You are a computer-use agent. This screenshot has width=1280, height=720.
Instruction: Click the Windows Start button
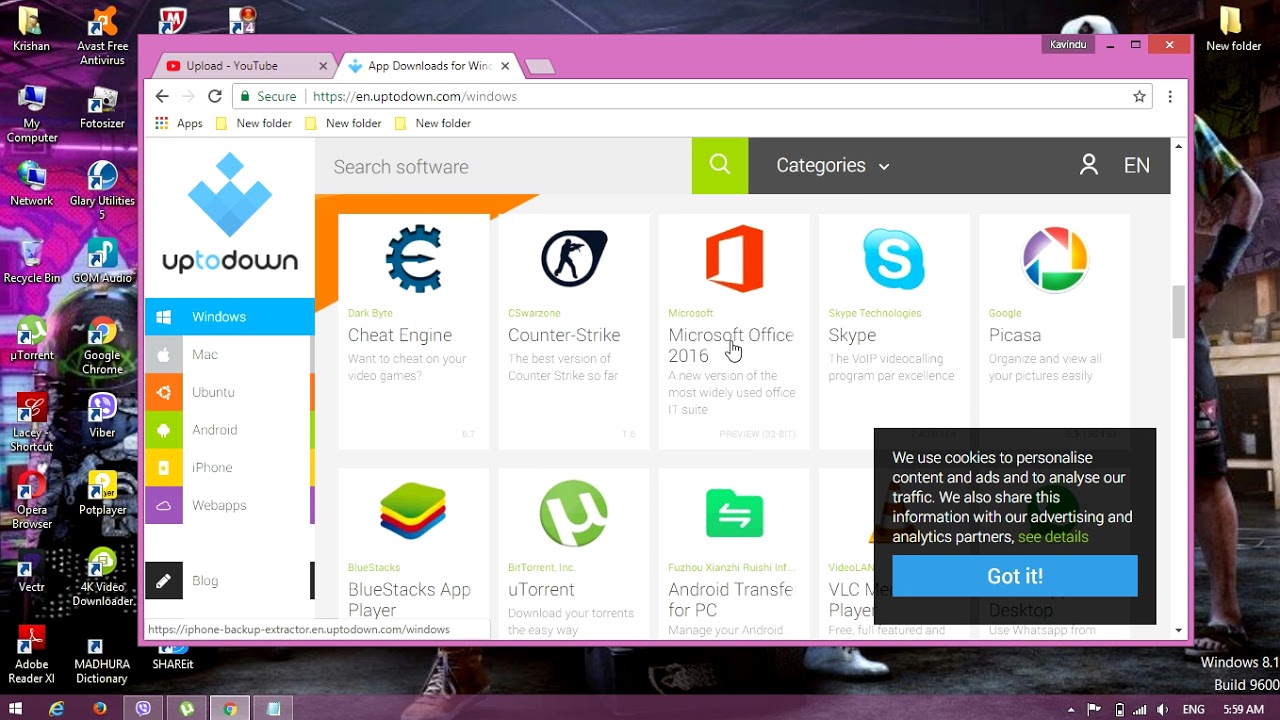point(15,708)
